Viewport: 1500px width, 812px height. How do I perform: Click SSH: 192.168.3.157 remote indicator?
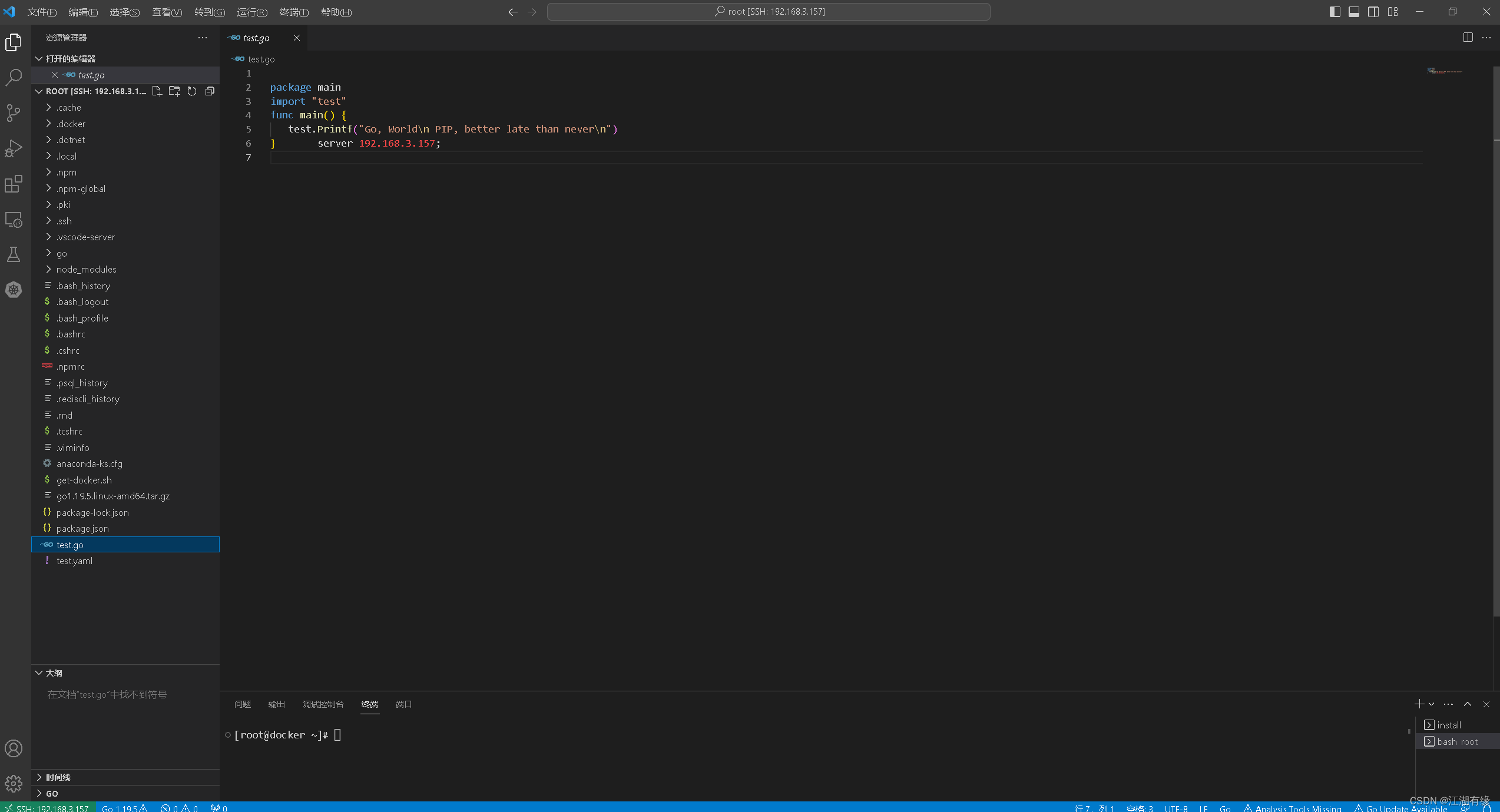coord(47,808)
